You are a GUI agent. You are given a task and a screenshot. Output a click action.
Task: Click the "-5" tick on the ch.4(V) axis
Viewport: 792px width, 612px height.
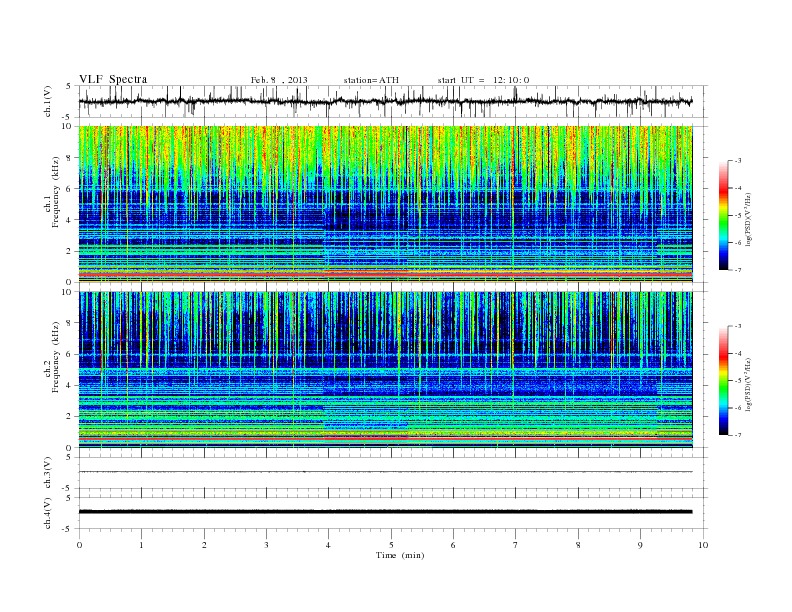tap(68, 529)
